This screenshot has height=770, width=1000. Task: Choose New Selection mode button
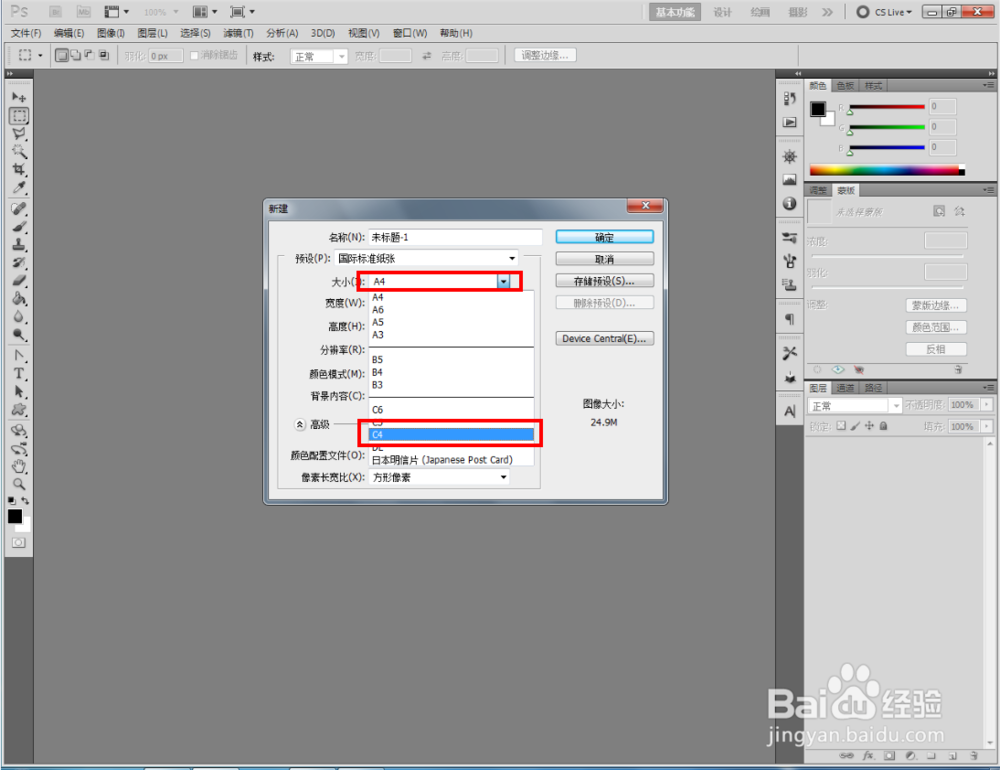61,56
